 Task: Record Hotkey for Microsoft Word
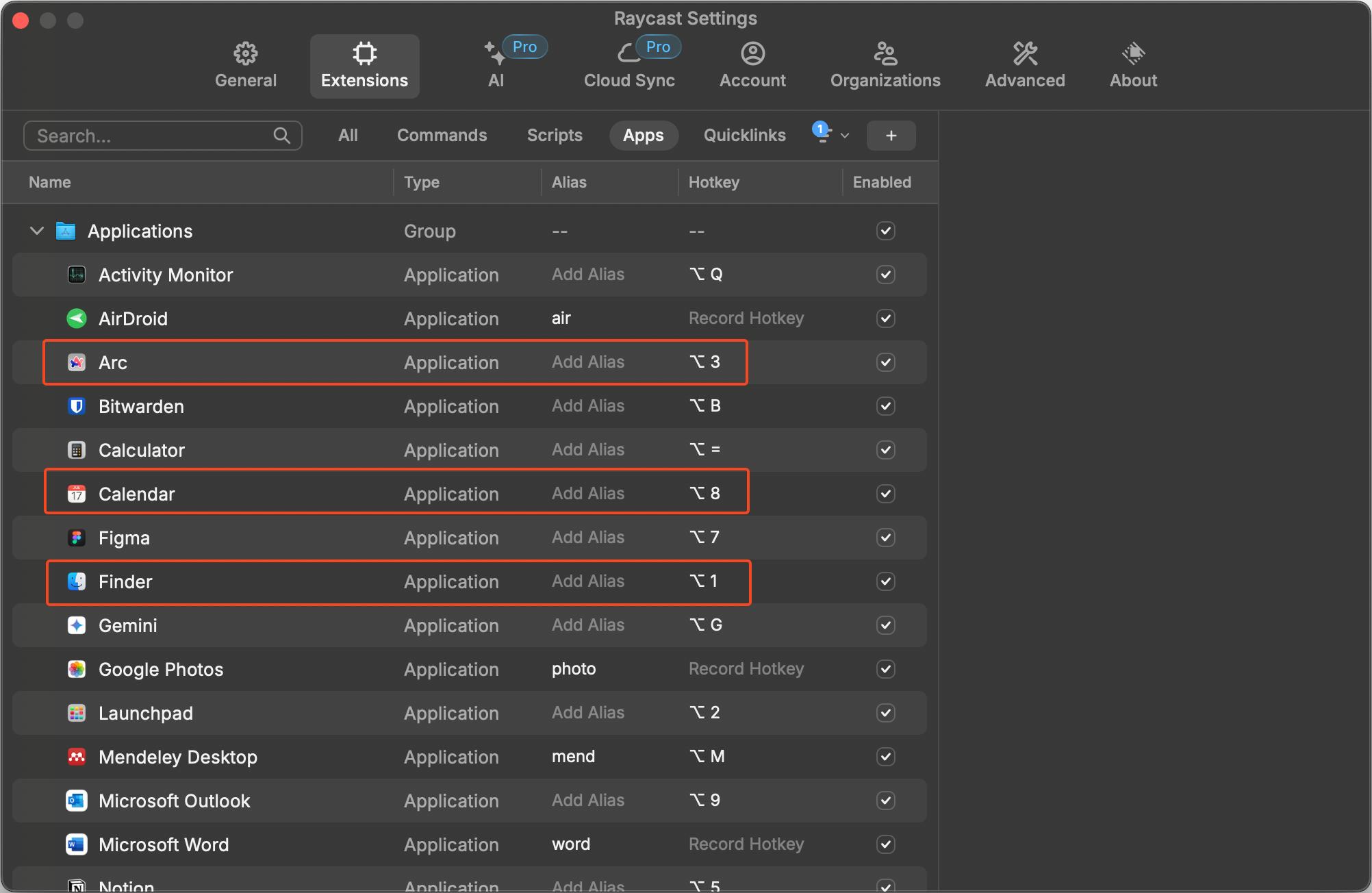coord(746,844)
